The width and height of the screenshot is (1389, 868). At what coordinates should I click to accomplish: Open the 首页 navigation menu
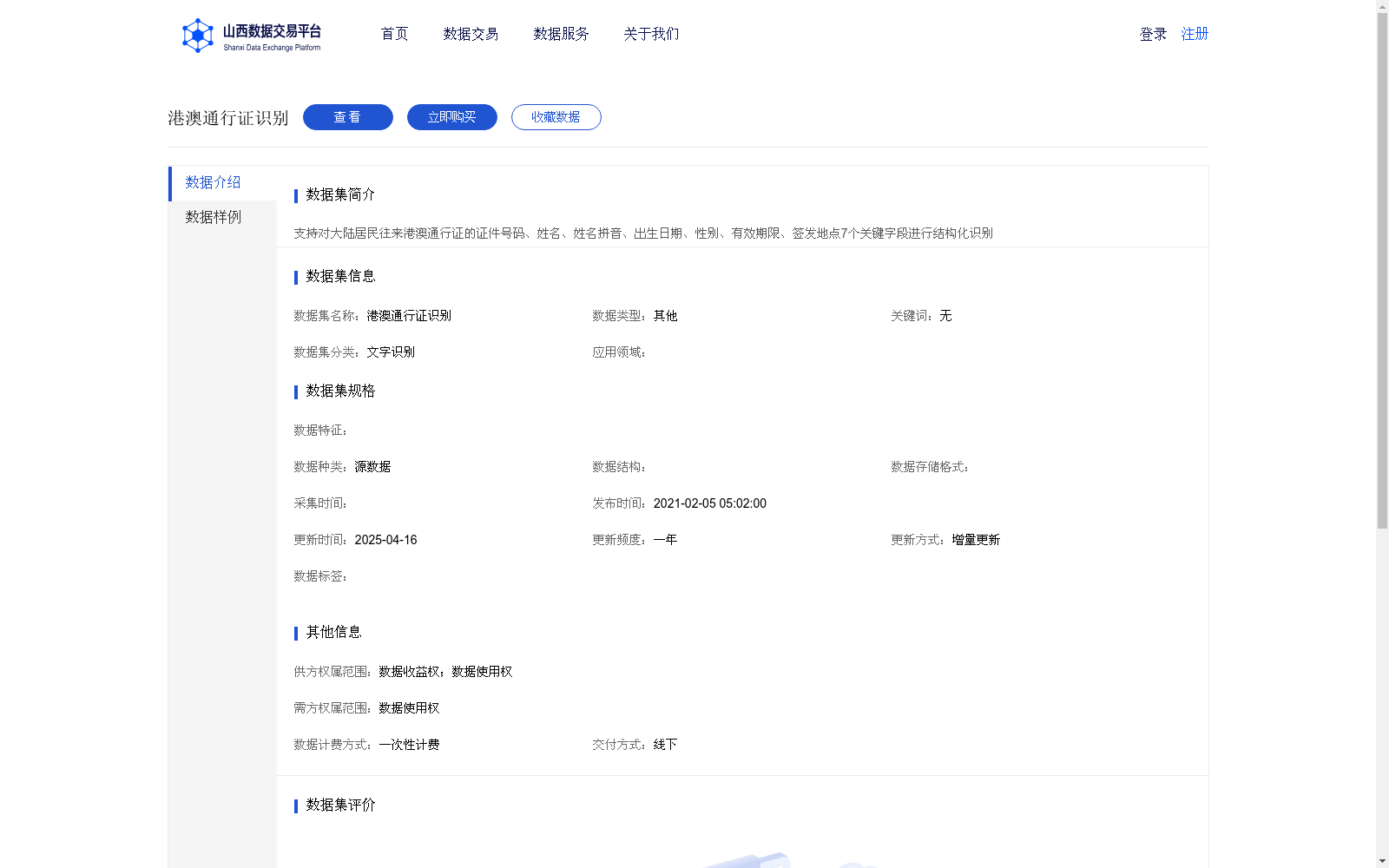click(394, 34)
